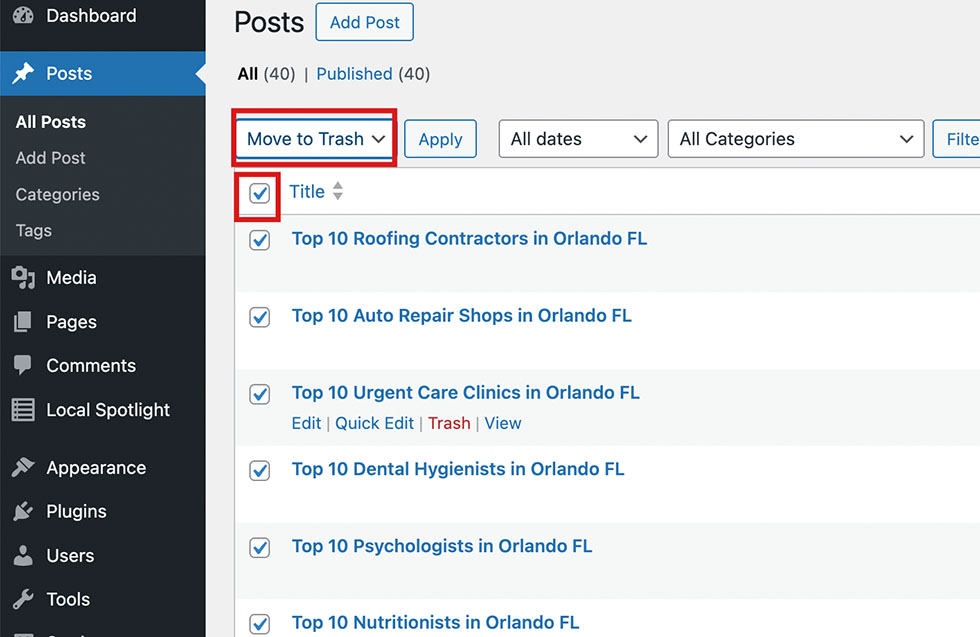Image resolution: width=980 pixels, height=637 pixels.
Task: Uncheck the Roofing Contractors post checkbox
Action: [x=260, y=240]
